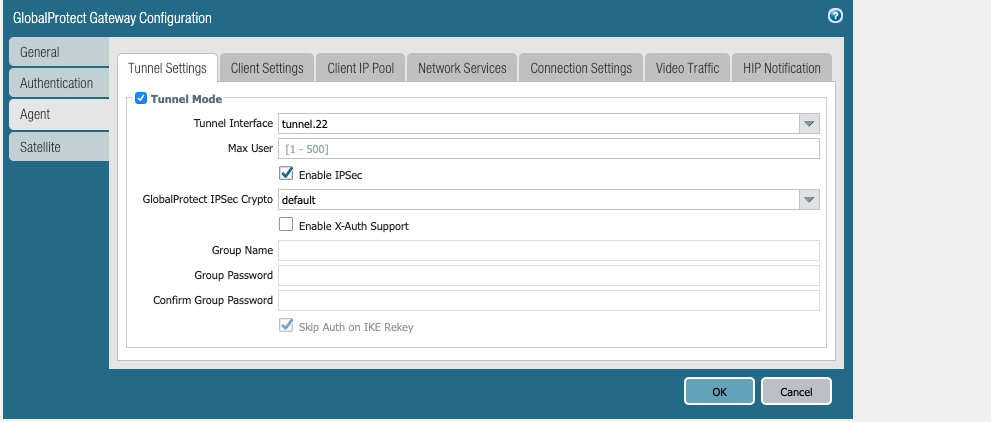Click the GlobalProtect Gateway Configuration title

tap(112, 18)
